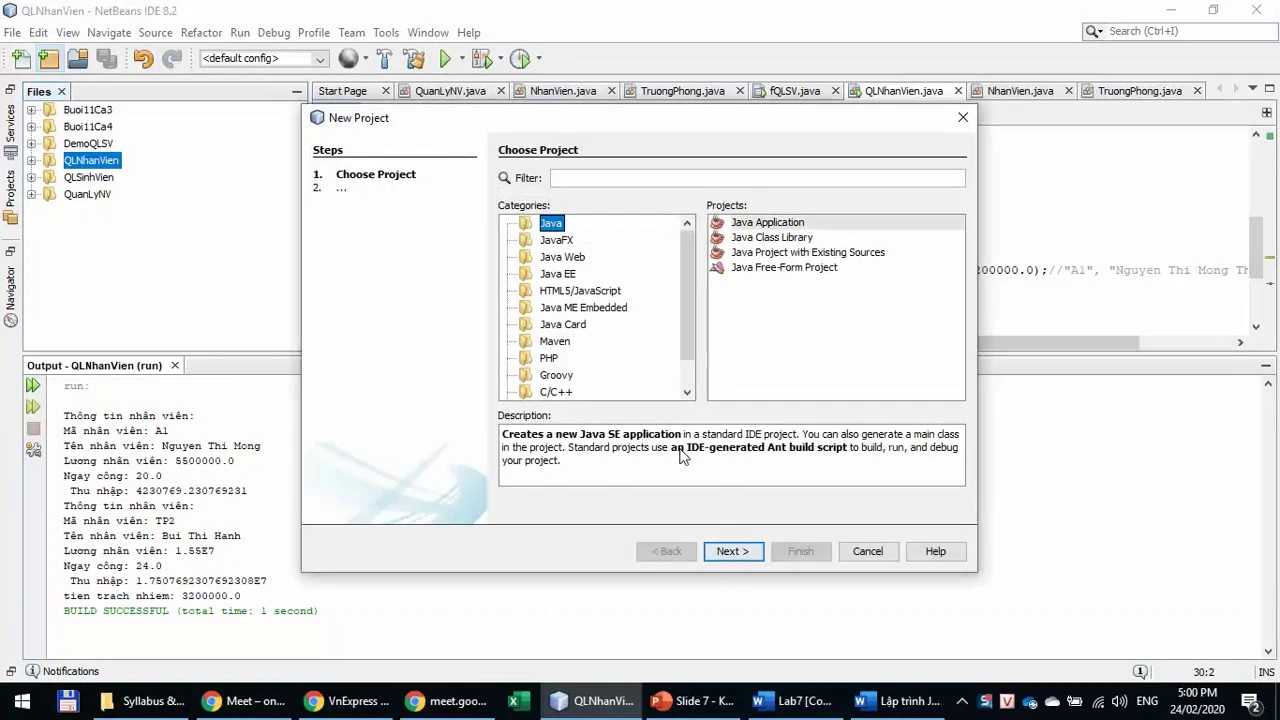Expand the QLSinhVien folder node
Screen dimensions: 1280x720
pos(31,178)
